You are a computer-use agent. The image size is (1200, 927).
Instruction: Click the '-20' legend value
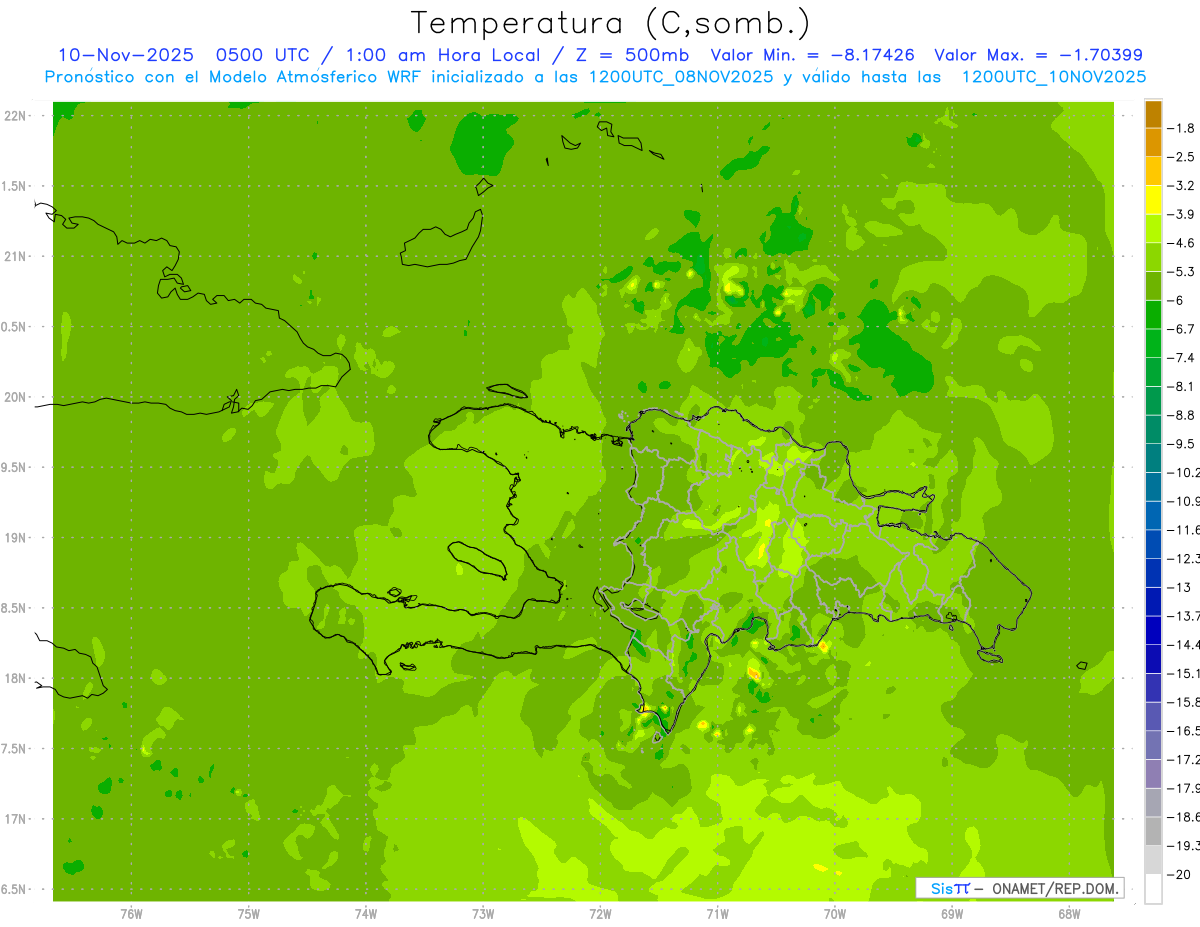pyautogui.click(x=1180, y=874)
